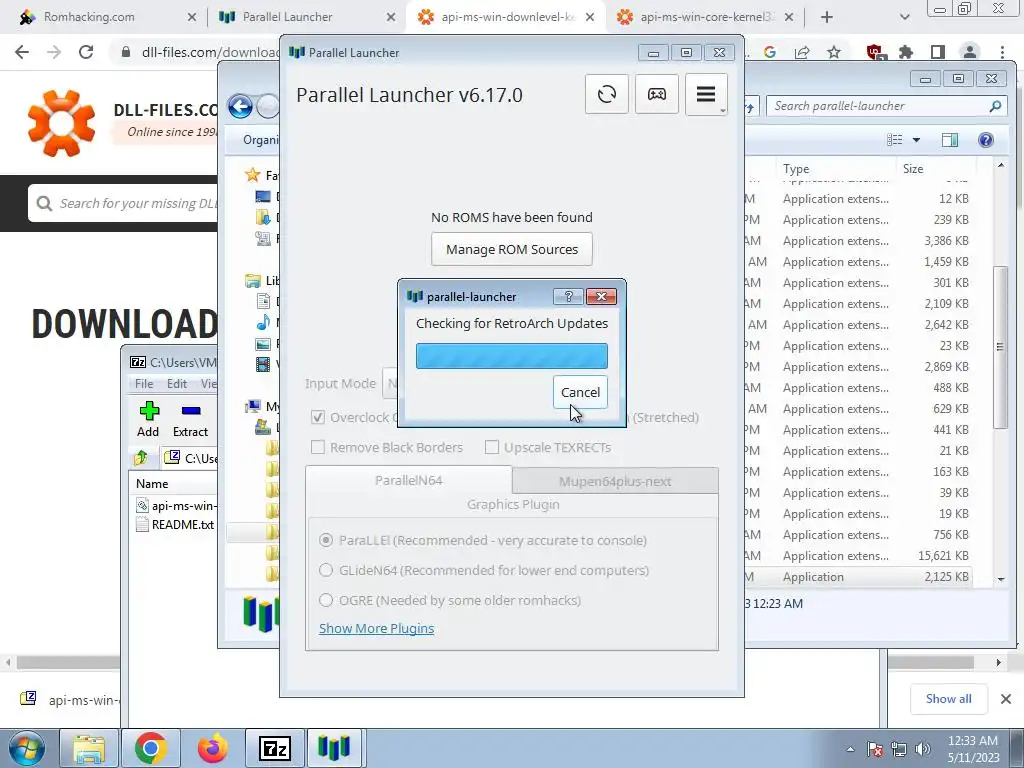Viewport: 1024px width, 768px height.
Task: Click the missing DLL search field
Action: pos(123,203)
